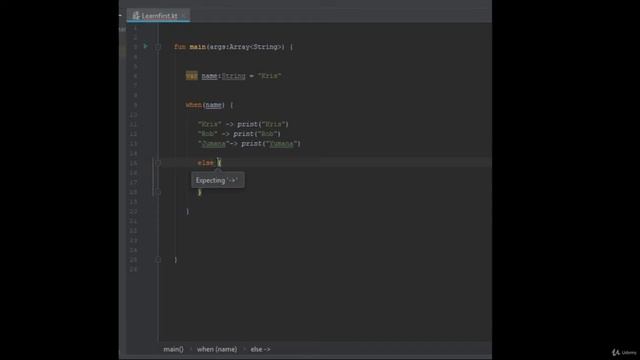Run main via green gutter arrow
Viewport: 640px width, 360px height.
tap(146, 46)
